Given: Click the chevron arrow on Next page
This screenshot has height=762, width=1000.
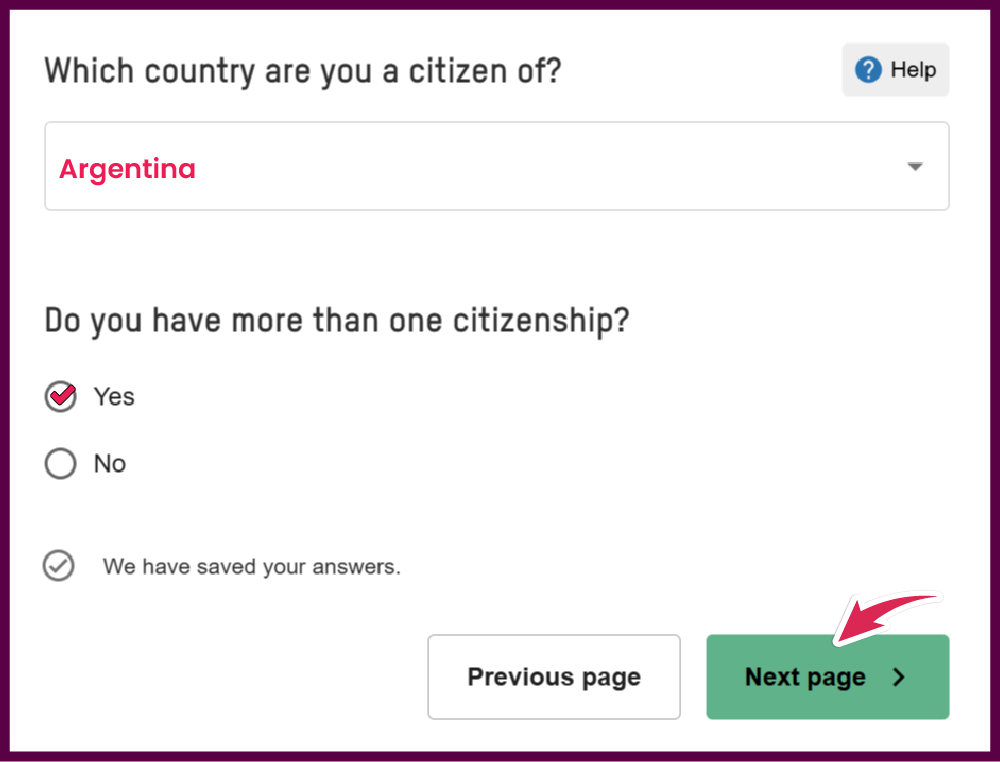Looking at the screenshot, I should pyautogui.click(x=899, y=677).
